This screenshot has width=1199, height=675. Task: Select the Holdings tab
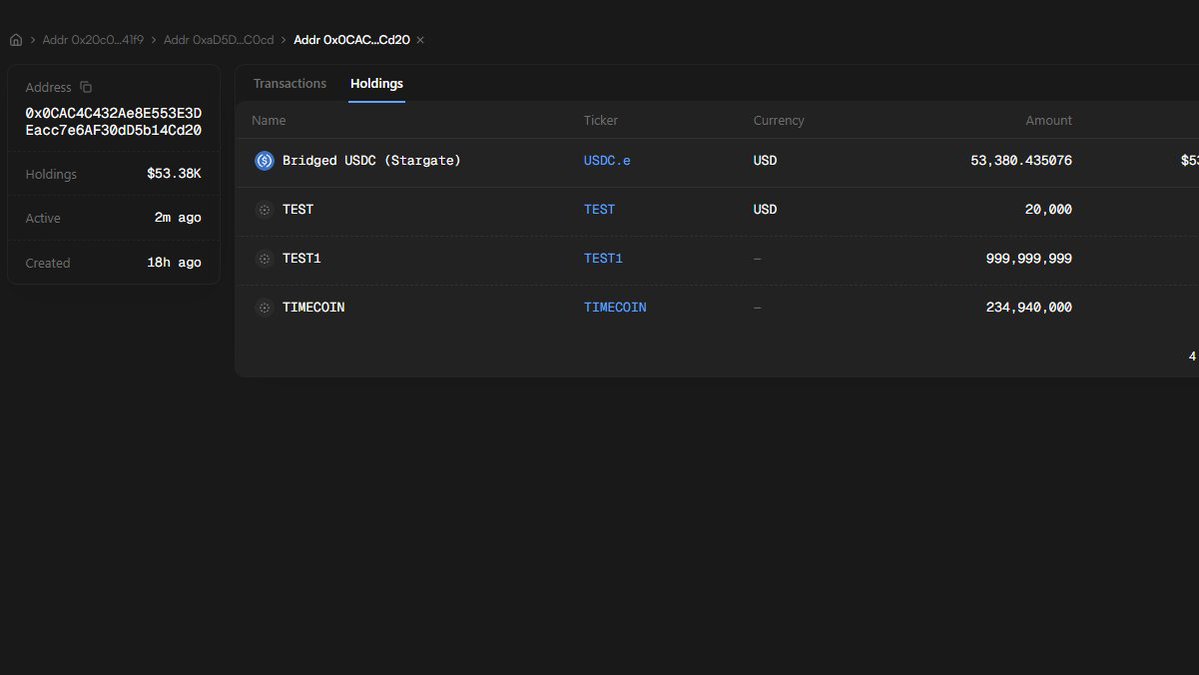tap(376, 83)
